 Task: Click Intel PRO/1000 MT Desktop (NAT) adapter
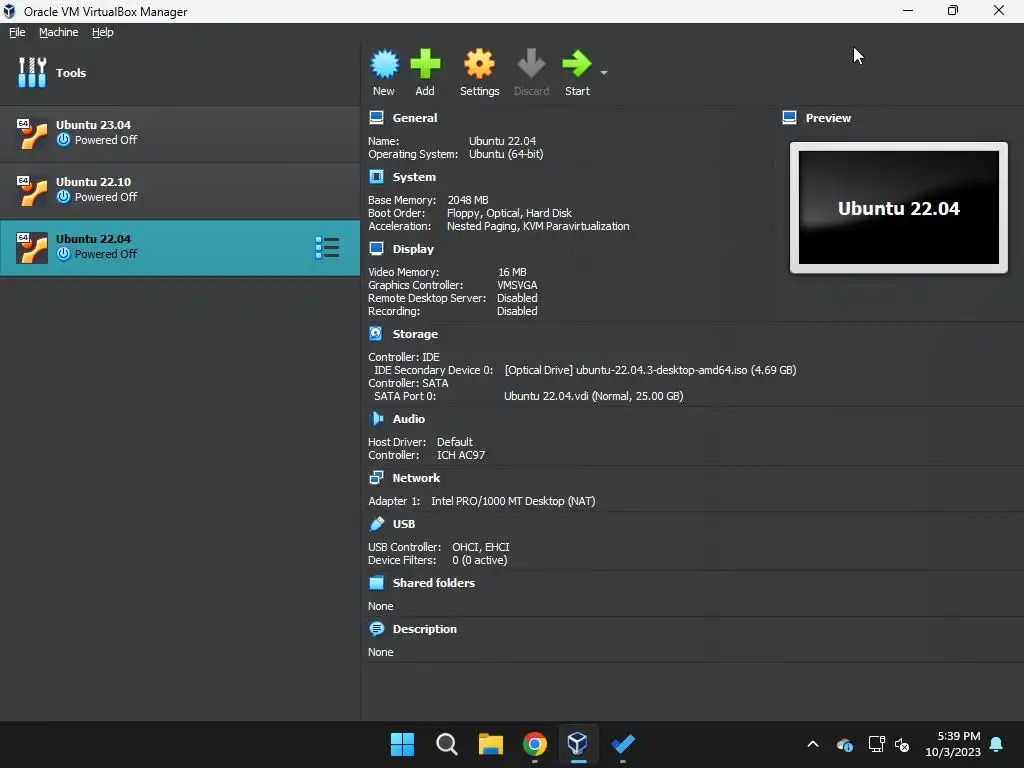pos(513,501)
